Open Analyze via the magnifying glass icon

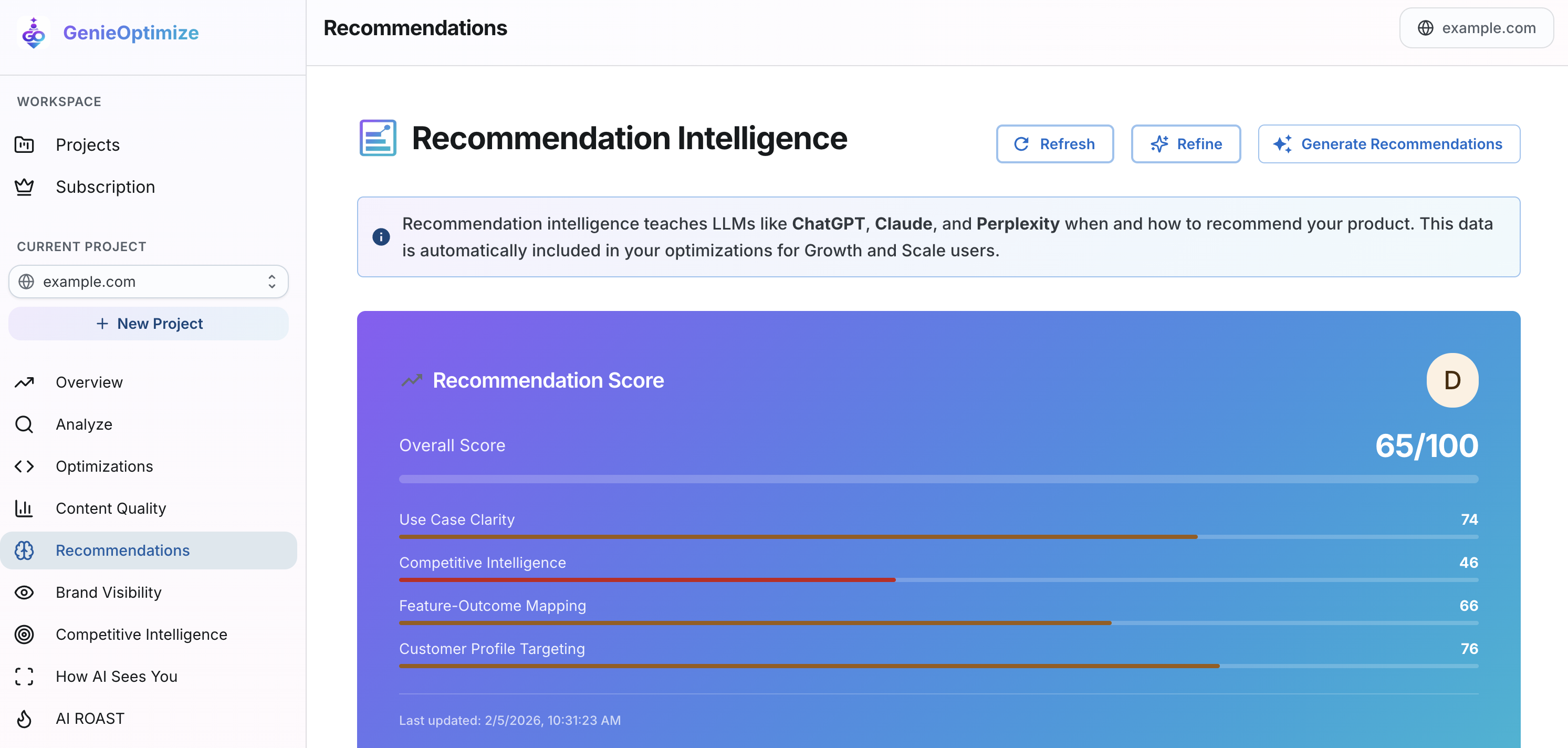(x=24, y=424)
